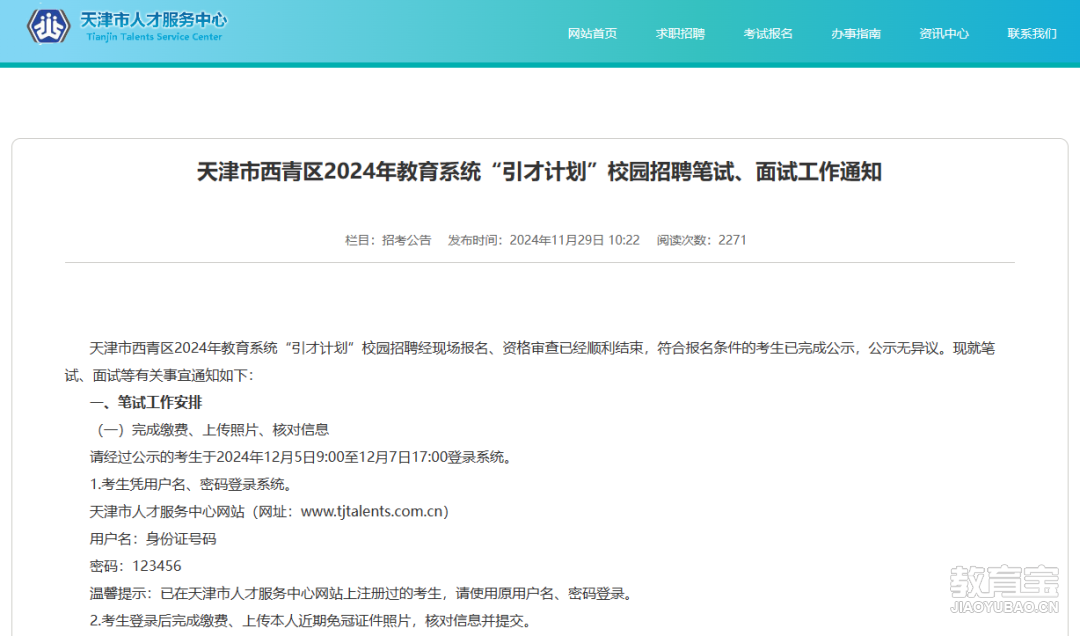Click the 阅读次数：2271 counter
Screen dimensions: 1080x636
click(701, 240)
